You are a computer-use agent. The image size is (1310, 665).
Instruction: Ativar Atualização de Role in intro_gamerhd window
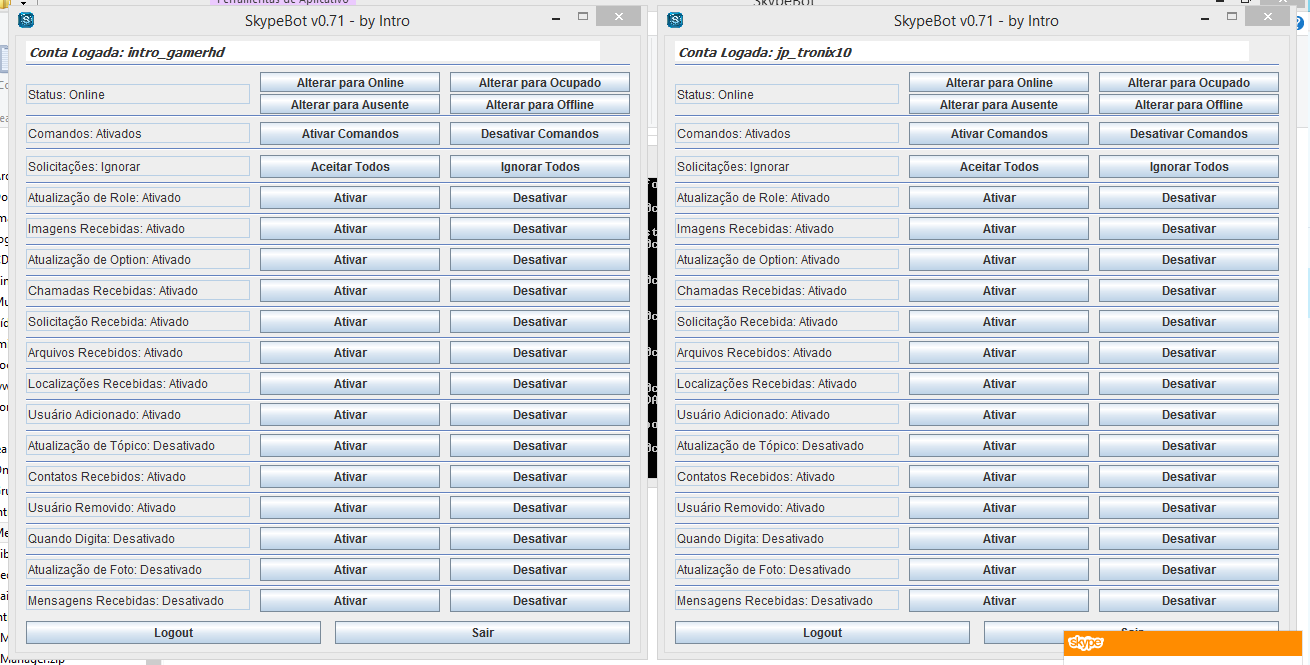350,197
